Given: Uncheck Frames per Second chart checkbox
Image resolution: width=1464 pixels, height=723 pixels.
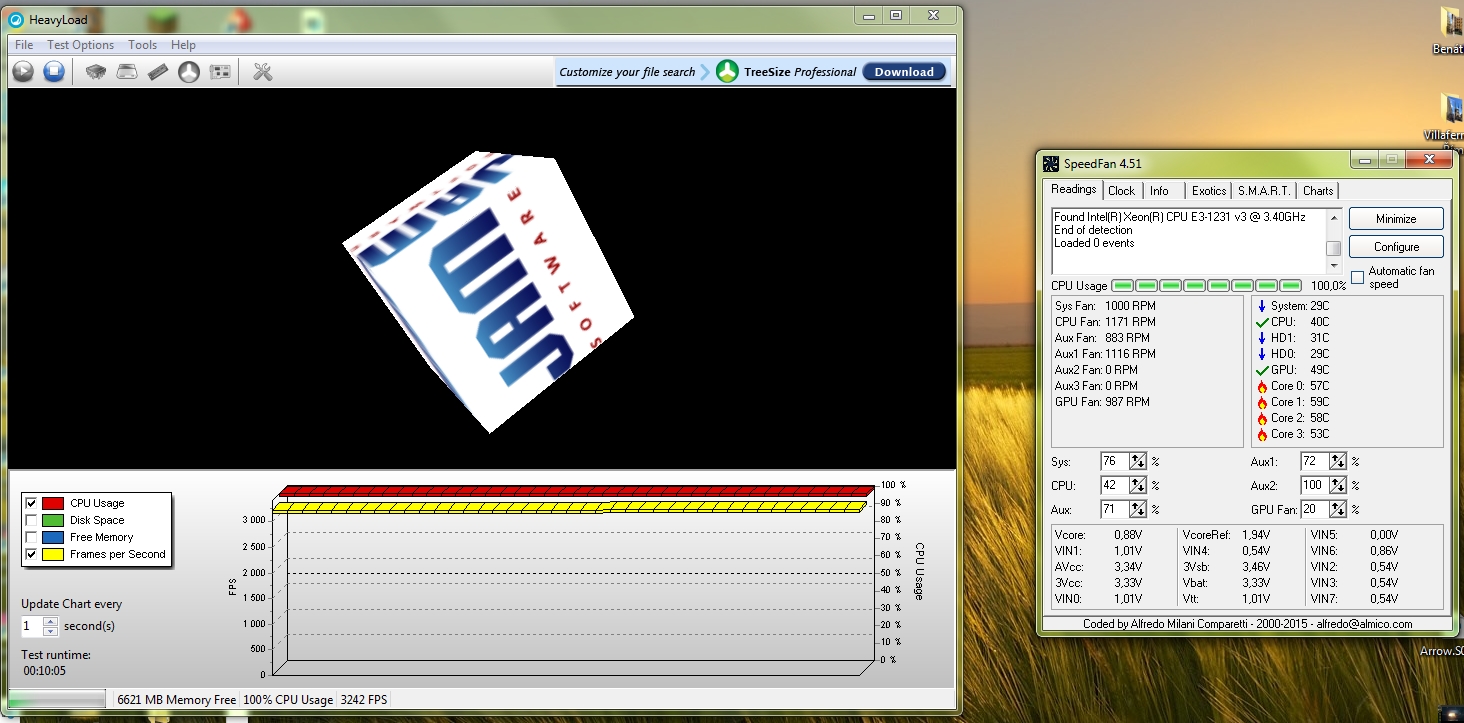Looking at the screenshot, I should coord(31,554).
